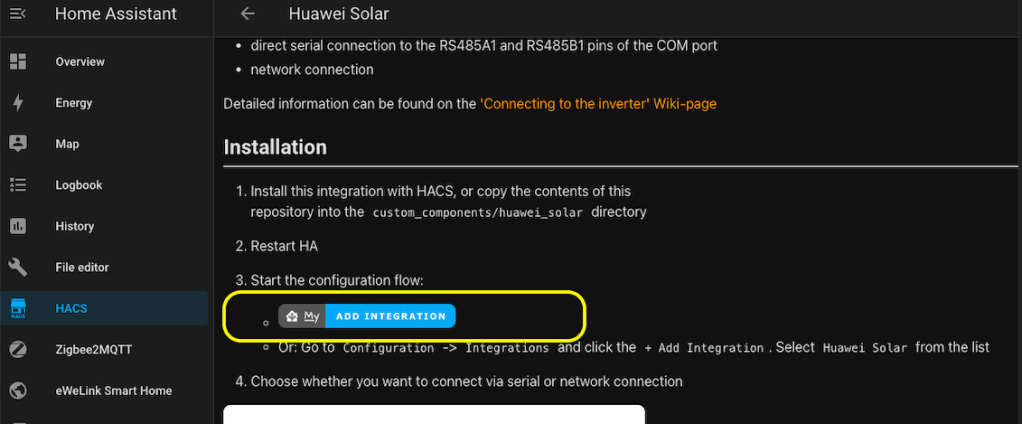
Task: Click the Energy lightning bolt icon
Action: (17, 103)
